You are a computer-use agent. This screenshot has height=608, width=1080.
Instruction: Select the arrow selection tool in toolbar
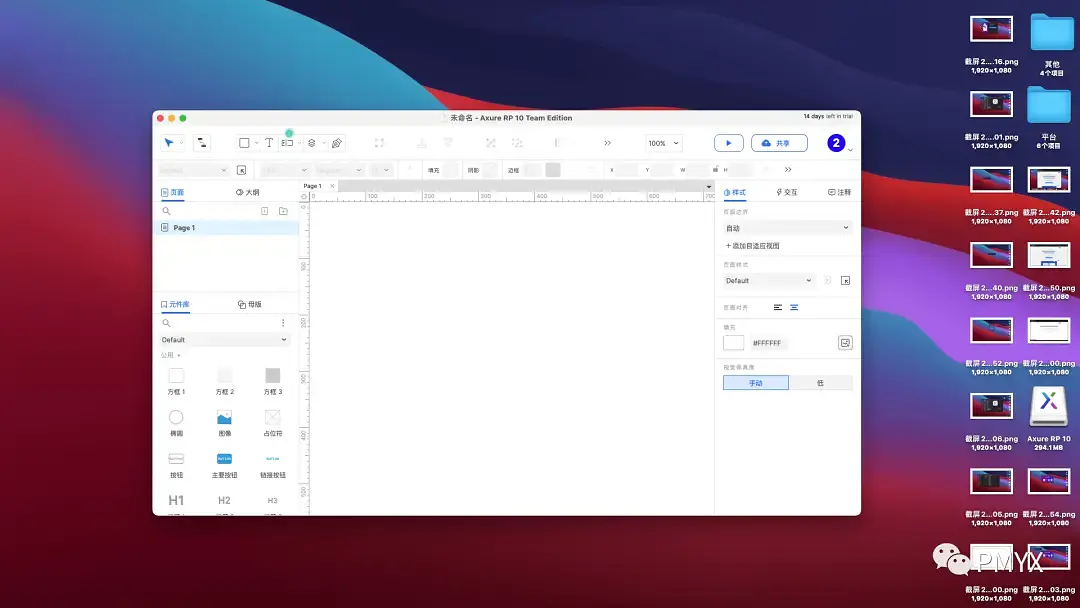170,143
